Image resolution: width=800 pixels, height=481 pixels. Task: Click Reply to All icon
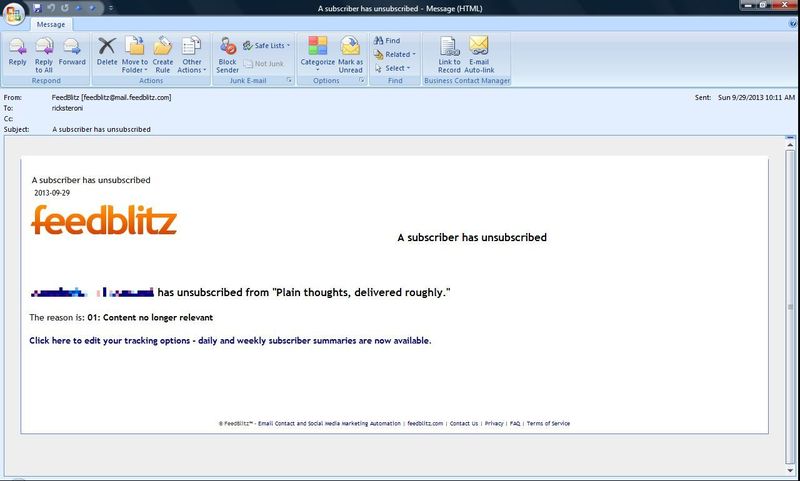44,51
